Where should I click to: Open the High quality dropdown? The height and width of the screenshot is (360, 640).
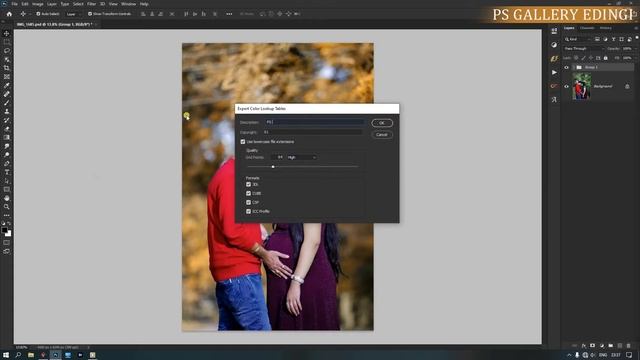click(302, 158)
